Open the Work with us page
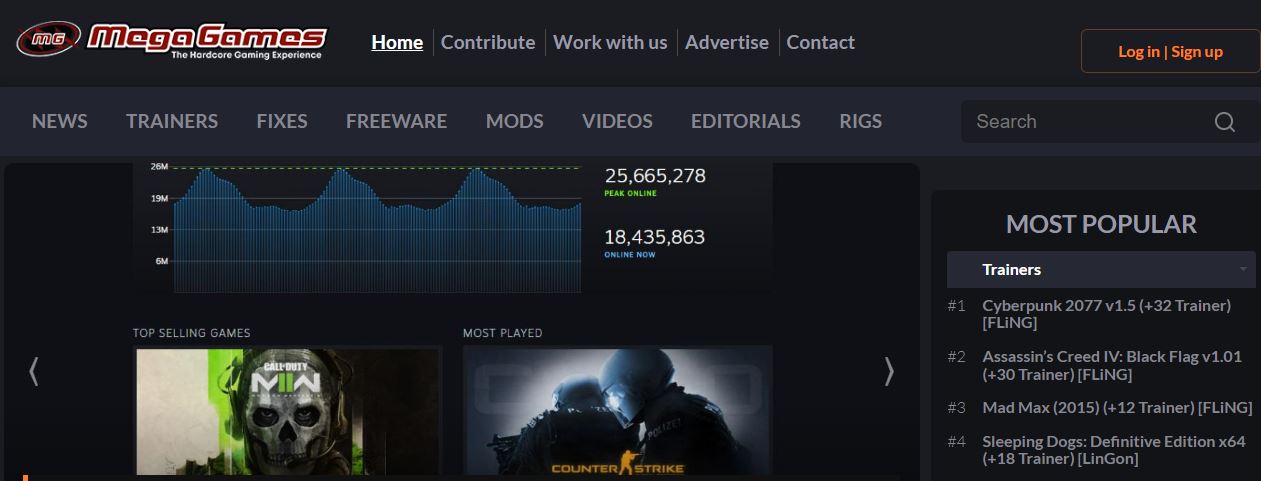The height and width of the screenshot is (481, 1261). [x=610, y=42]
